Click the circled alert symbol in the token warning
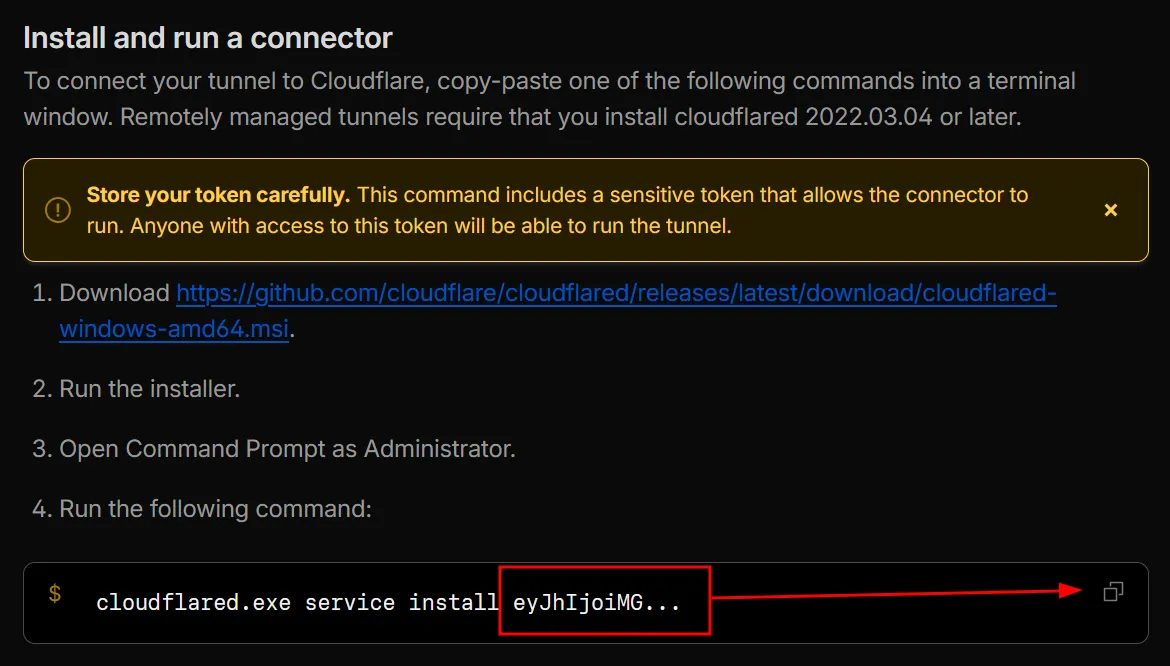The height and width of the screenshot is (666, 1170). (57, 210)
